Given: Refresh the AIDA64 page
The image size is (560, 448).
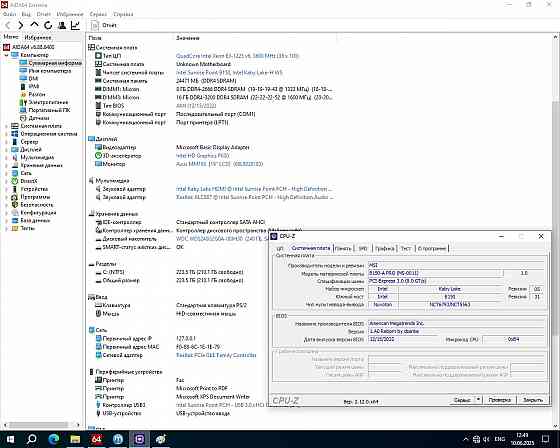Looking at the screenshot, I should pos(48,25).
